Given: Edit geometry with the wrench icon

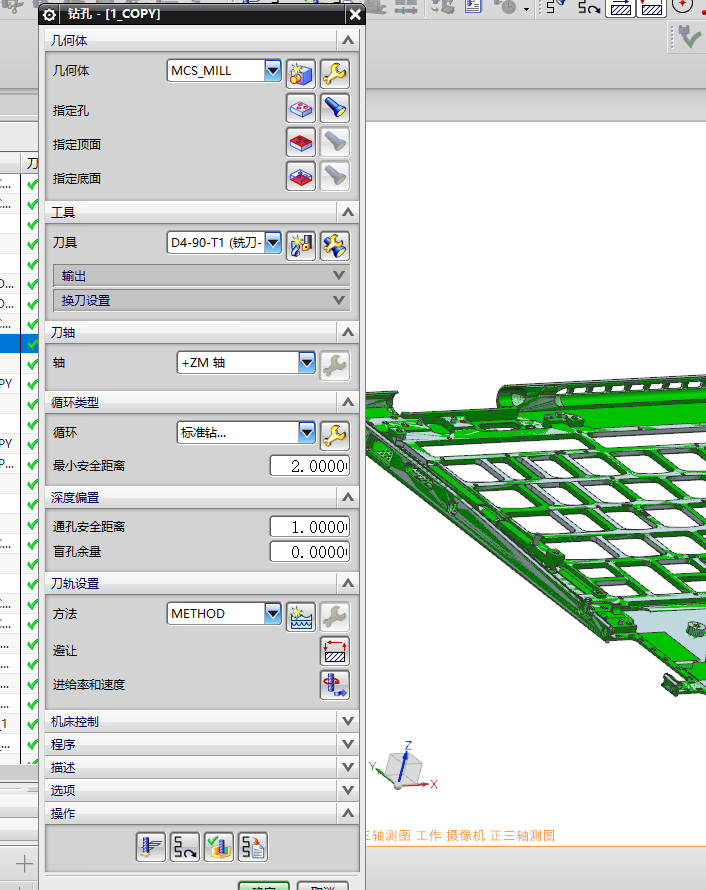Looking at the screenshot, I should pos(335,74).
